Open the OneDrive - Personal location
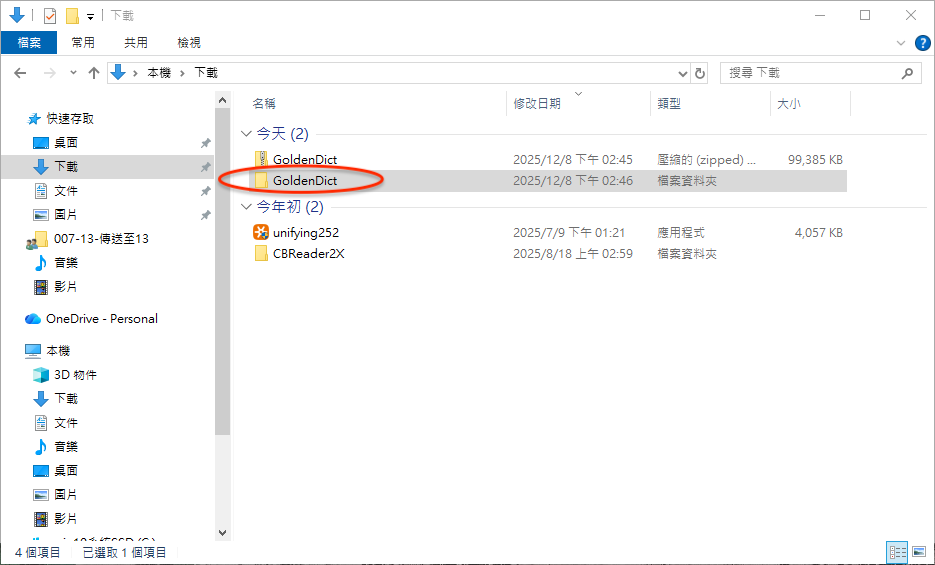This screenshot has height=565, width=935. click(101, 319)
